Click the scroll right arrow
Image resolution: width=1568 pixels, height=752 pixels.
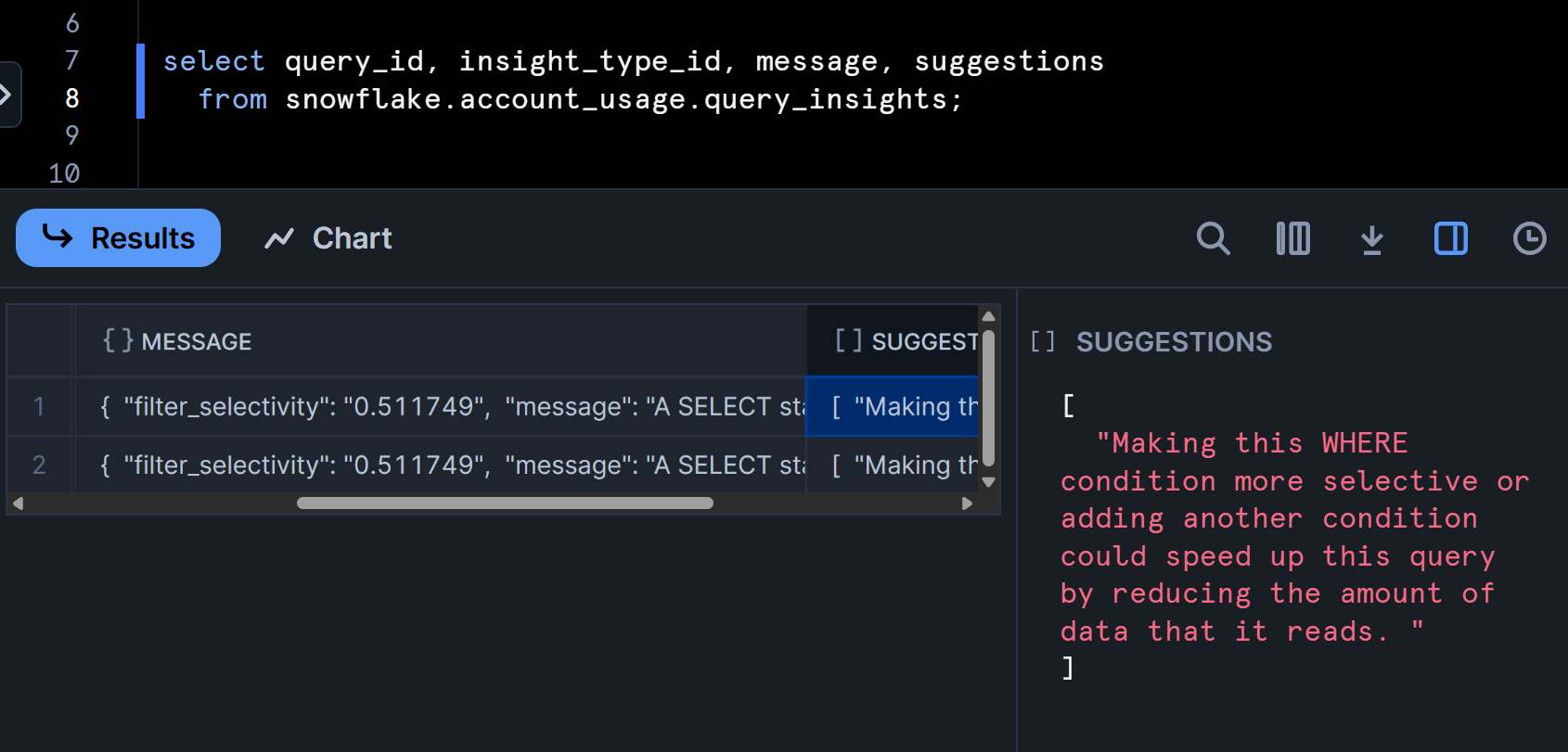tap(967, 503)
